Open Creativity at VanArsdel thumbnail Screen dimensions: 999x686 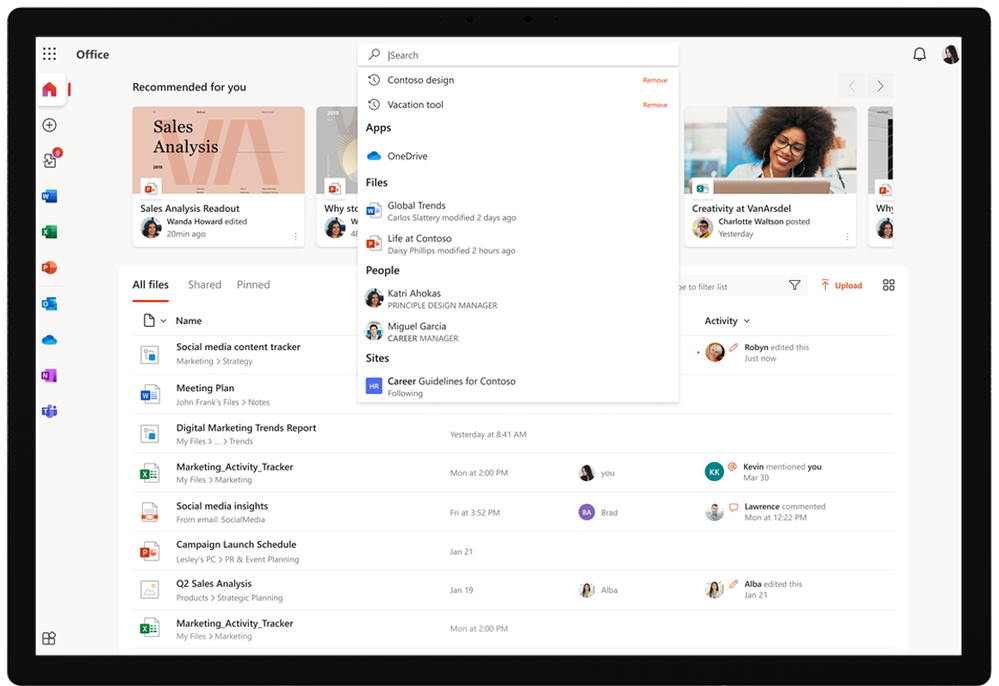(770, 150)
